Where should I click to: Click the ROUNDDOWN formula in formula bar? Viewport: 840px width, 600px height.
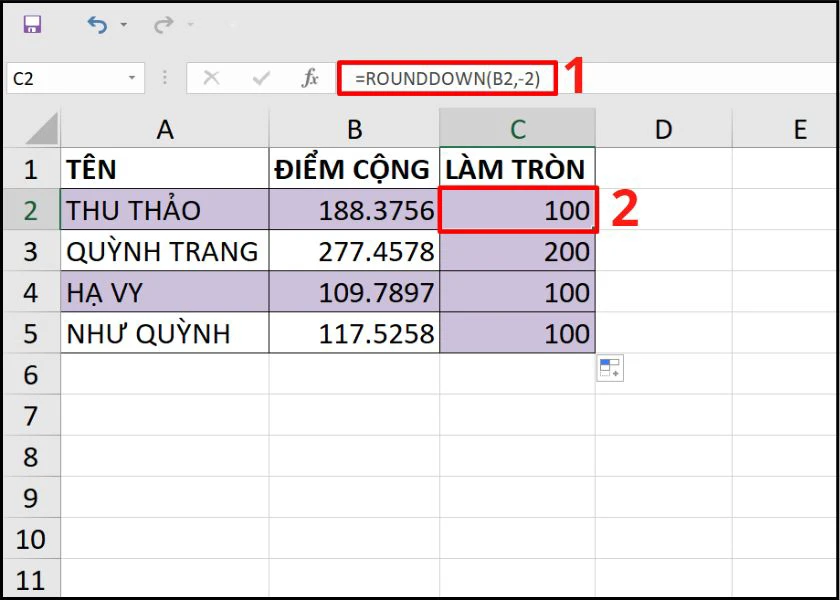447,79
